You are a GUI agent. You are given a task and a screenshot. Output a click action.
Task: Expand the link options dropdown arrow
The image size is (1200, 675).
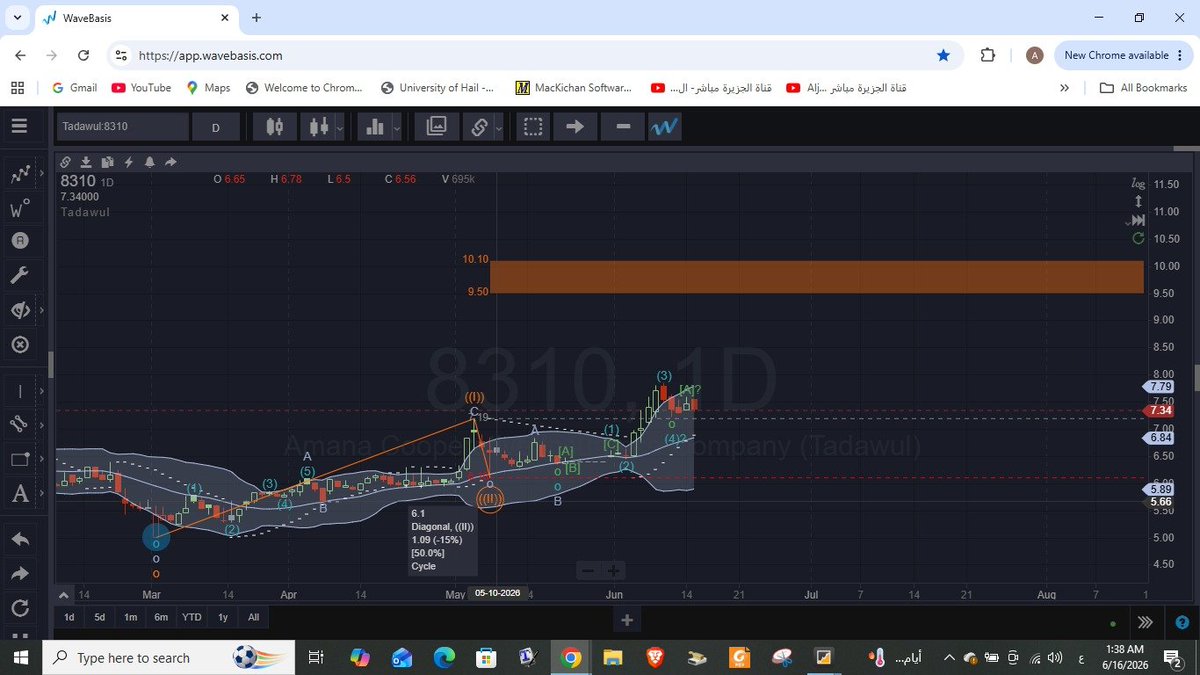pos(499,128)
